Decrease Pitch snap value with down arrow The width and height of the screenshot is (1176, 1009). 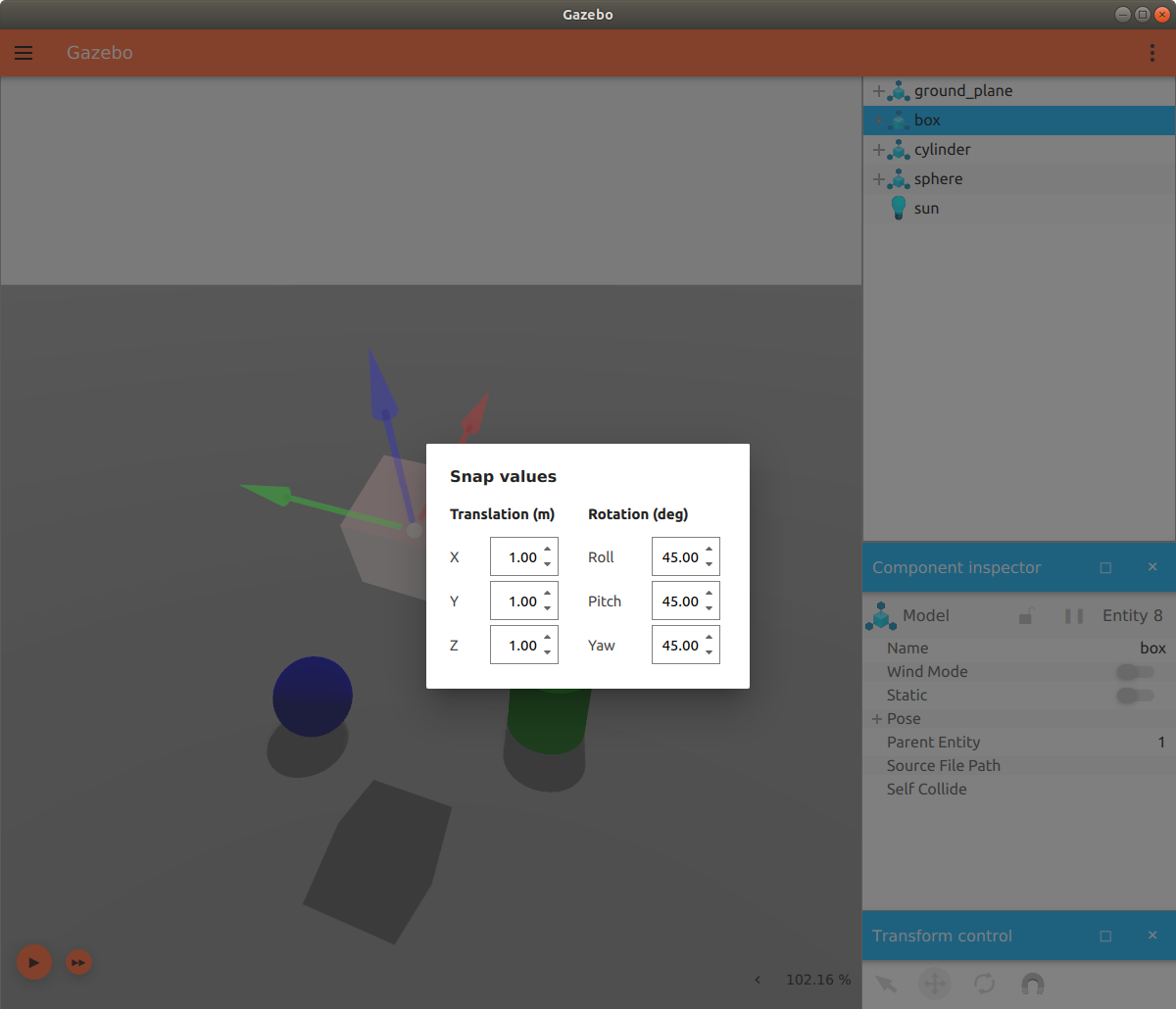(710, 609)
